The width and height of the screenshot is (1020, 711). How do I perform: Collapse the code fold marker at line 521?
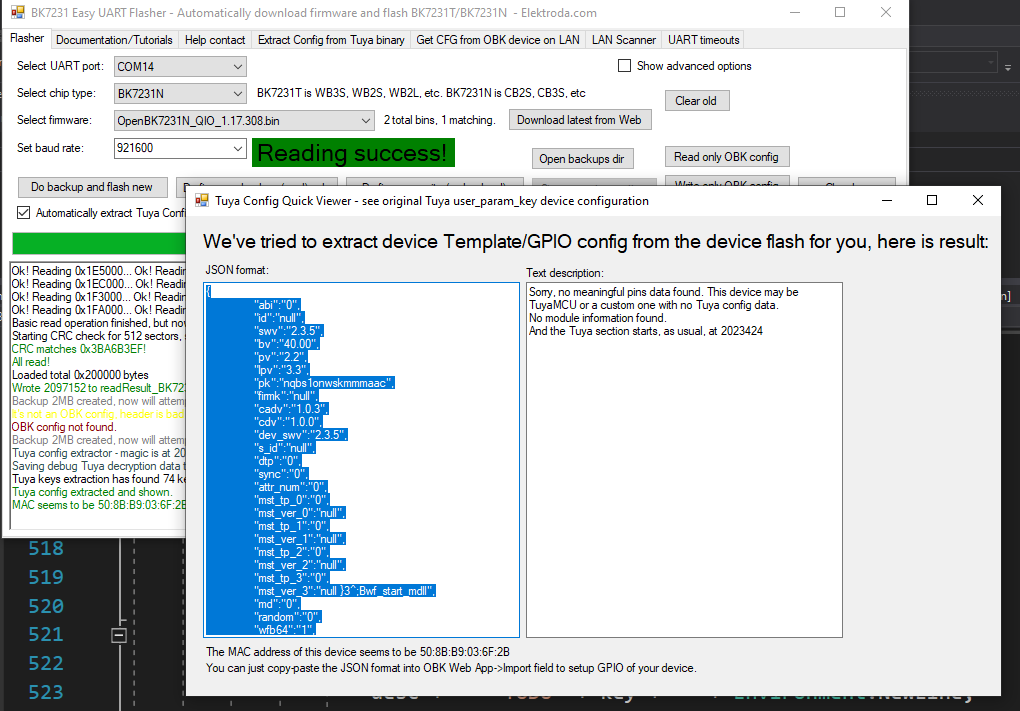pos(119,635)
